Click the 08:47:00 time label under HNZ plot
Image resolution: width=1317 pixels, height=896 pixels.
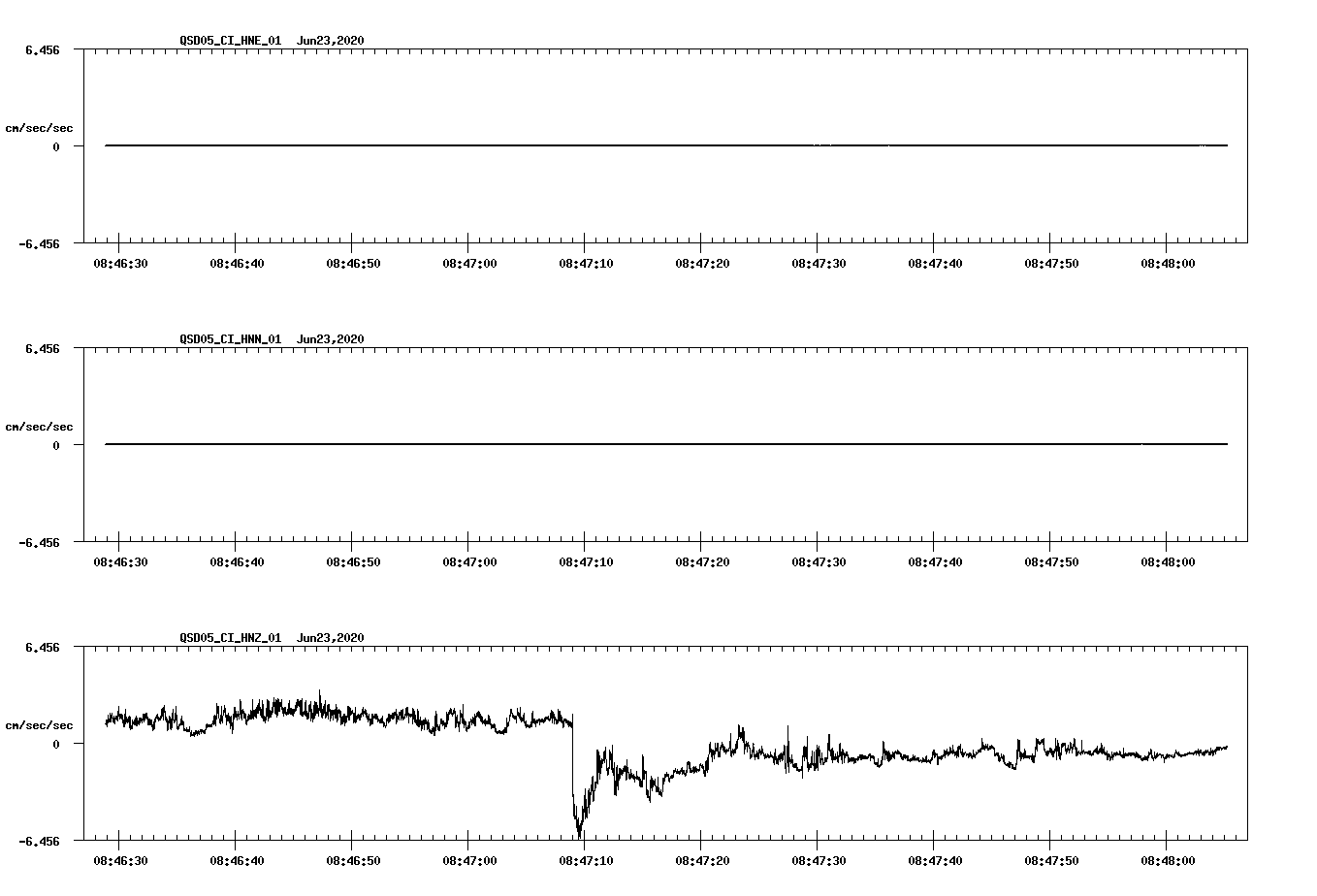469,861
